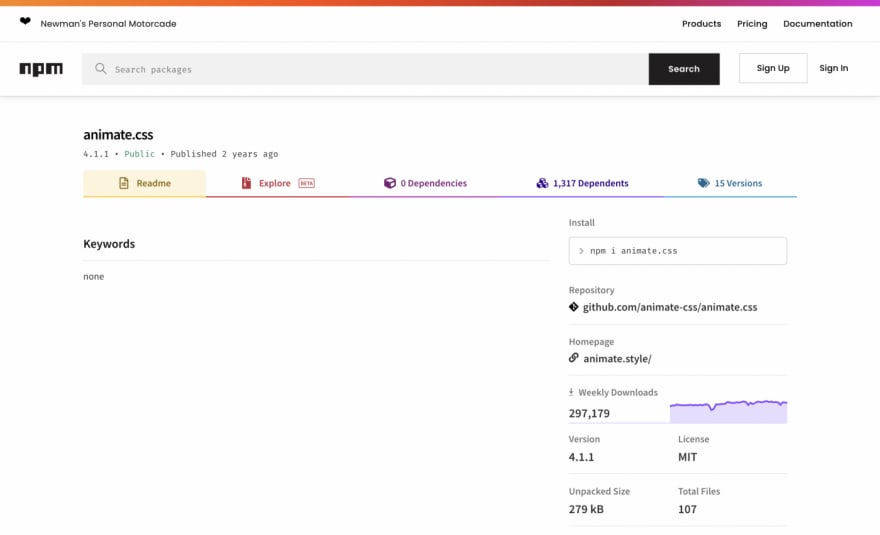
Task: Open the Documentation link
Action: coord(818,24)
